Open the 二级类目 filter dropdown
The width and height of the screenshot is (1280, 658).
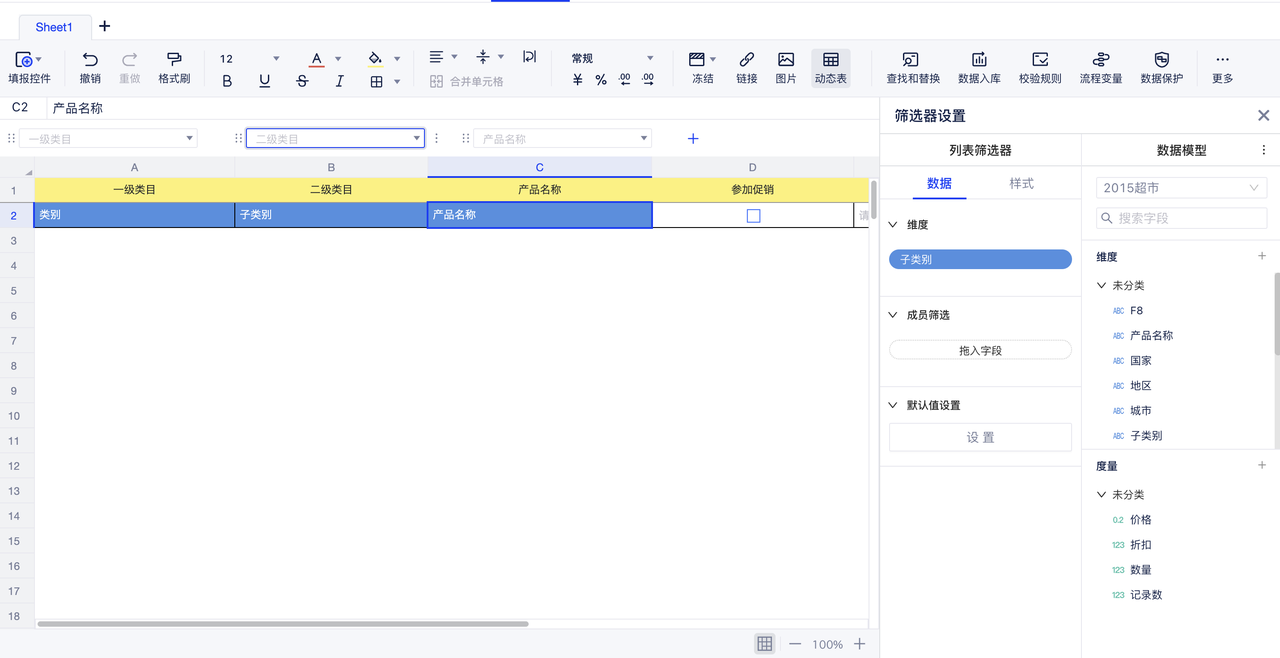click(x=417, y=139)
